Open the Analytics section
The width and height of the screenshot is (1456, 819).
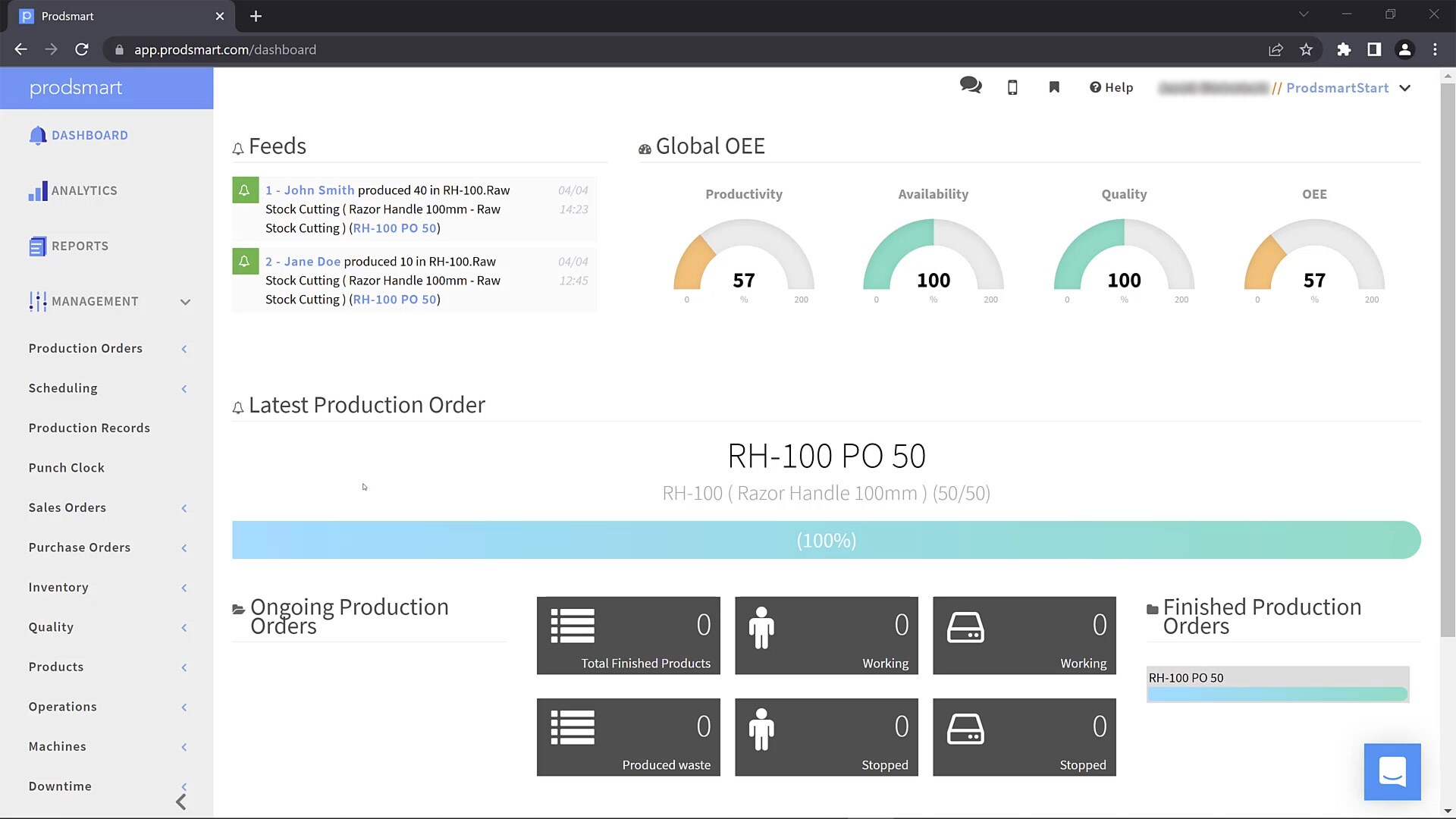85,190
